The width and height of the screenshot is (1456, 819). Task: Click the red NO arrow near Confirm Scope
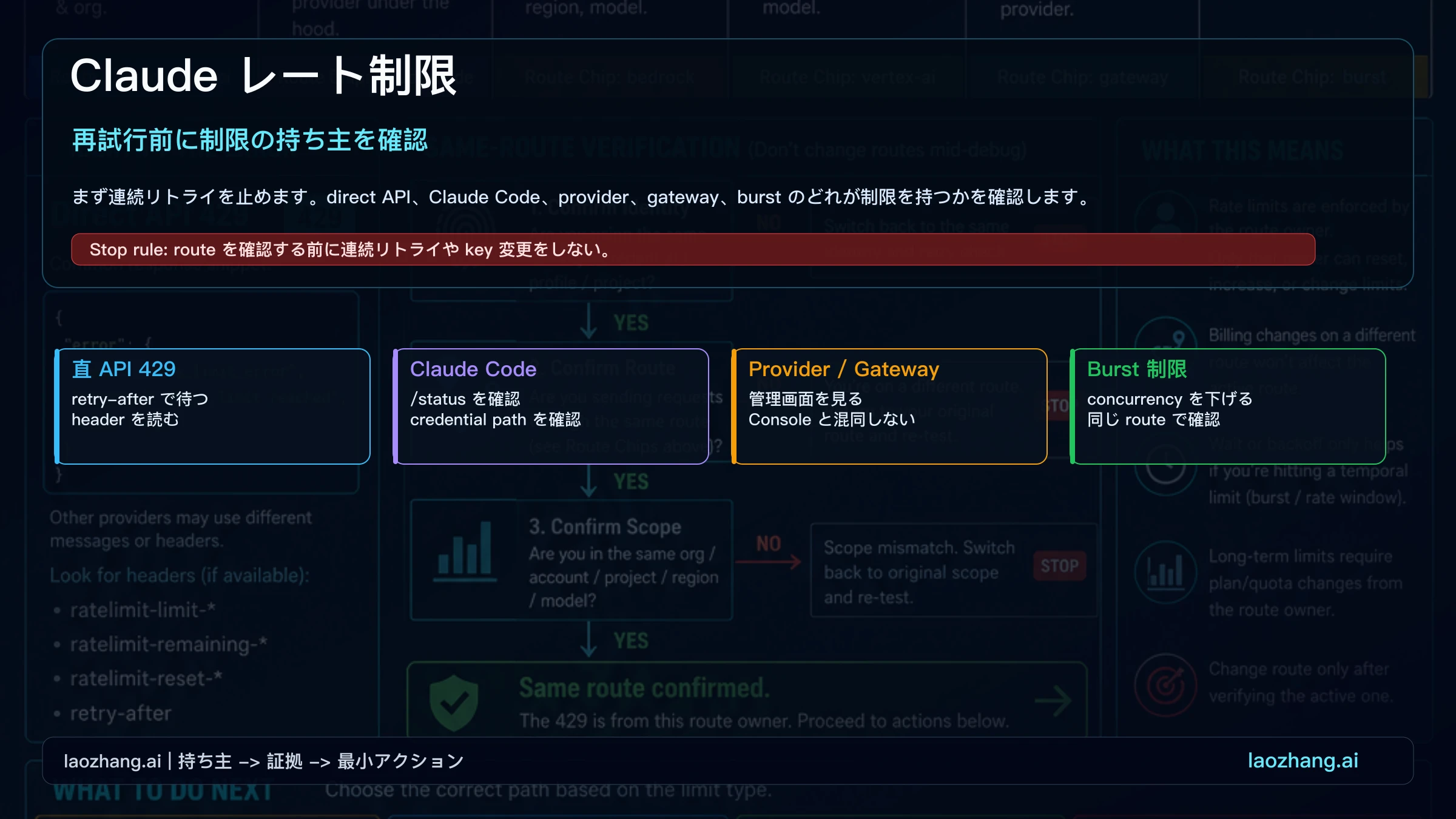(x=768, y=562)
